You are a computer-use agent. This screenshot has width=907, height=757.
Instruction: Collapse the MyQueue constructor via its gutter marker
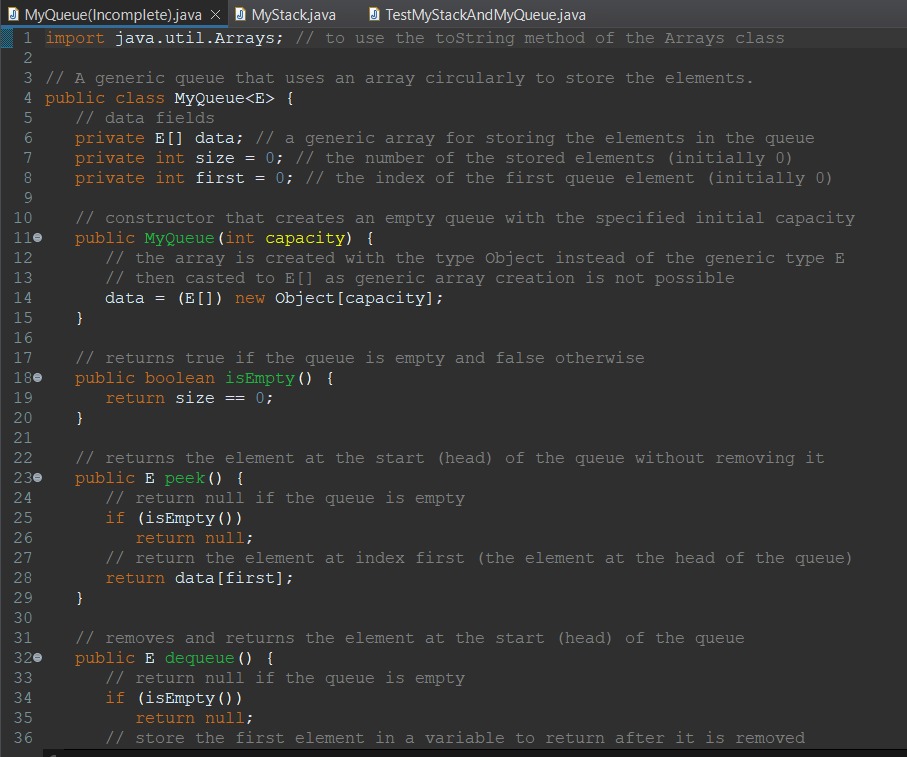pyautogui.click(x=36, y=237)
